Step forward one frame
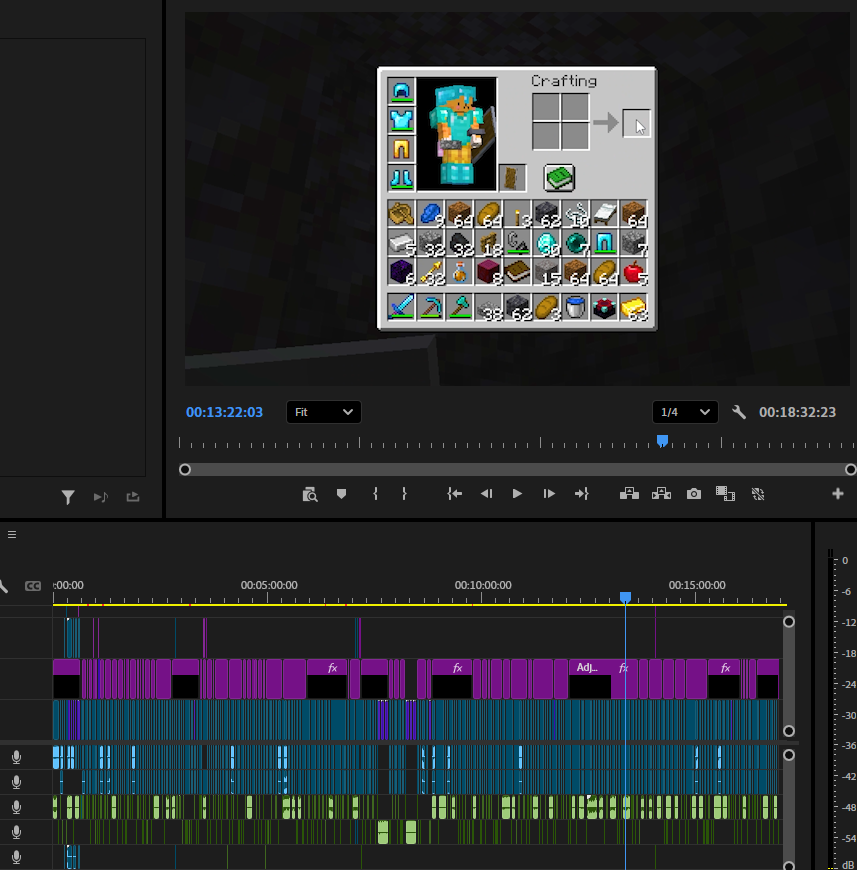The height and width of the screenshot is (870, 857). click(x=549, y=494)
